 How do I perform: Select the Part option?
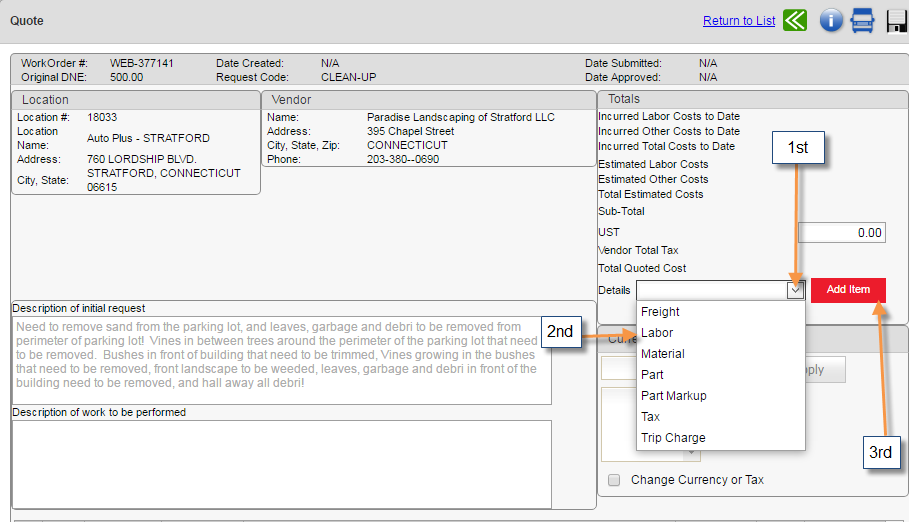[x=652, y=375]
